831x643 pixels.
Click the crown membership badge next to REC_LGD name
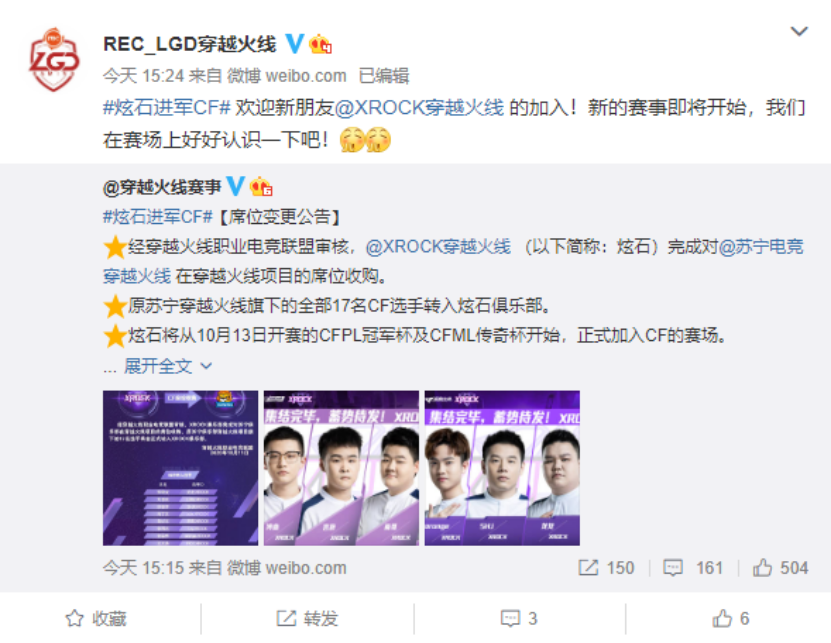coord(320,44)
